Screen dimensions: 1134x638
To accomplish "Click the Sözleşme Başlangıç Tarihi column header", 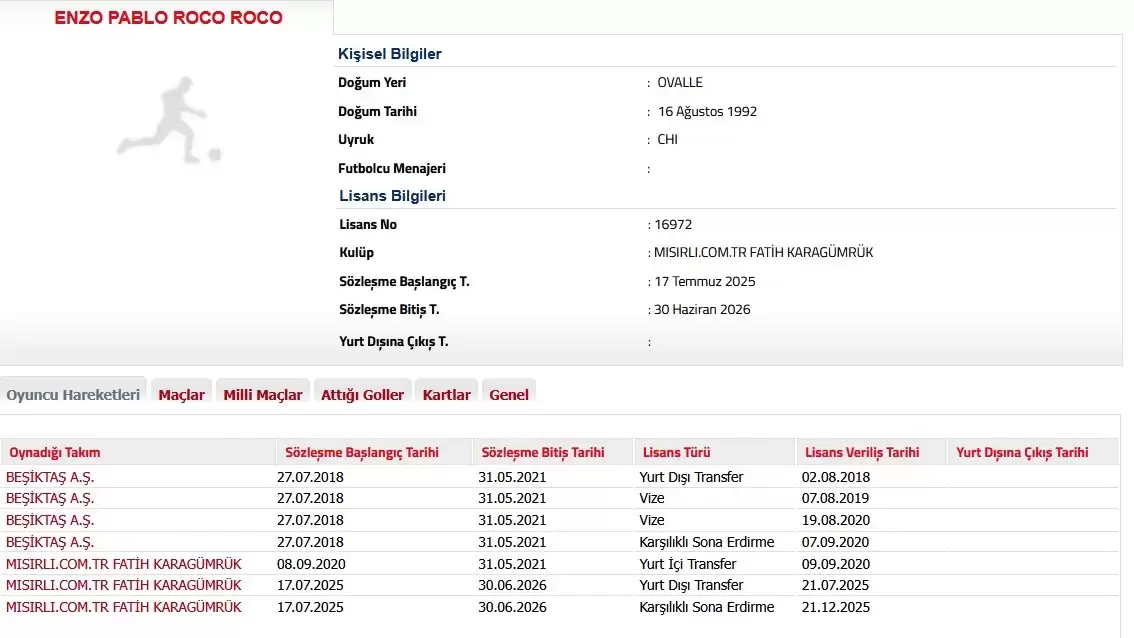I will [361, 452].
